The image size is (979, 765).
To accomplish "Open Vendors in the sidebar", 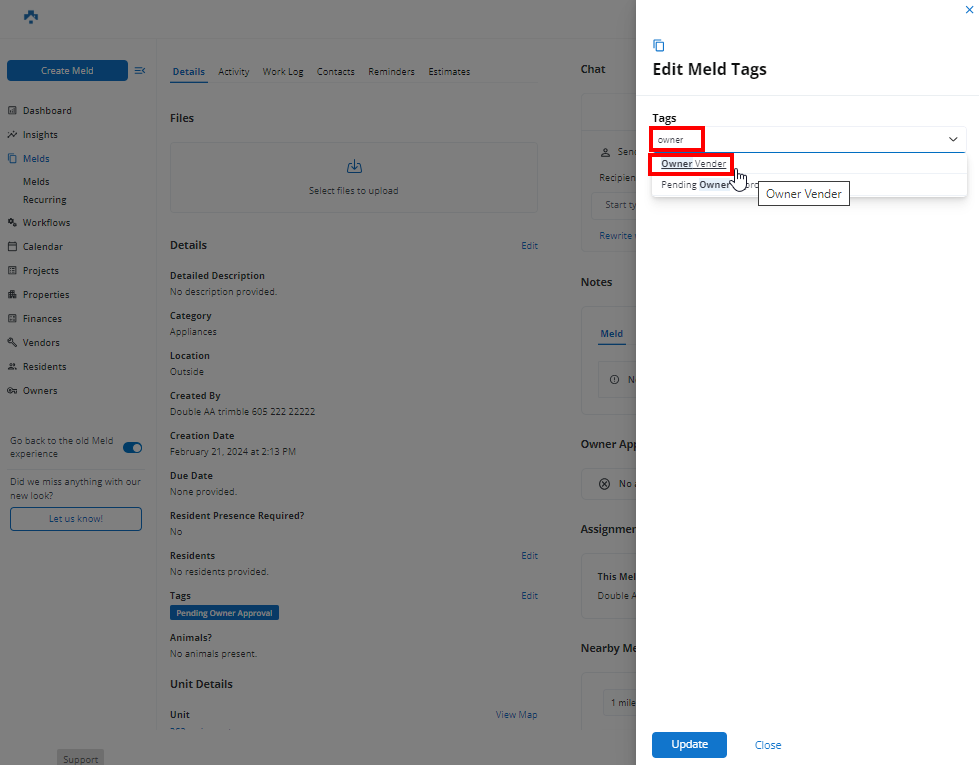I will click(41, 343).
